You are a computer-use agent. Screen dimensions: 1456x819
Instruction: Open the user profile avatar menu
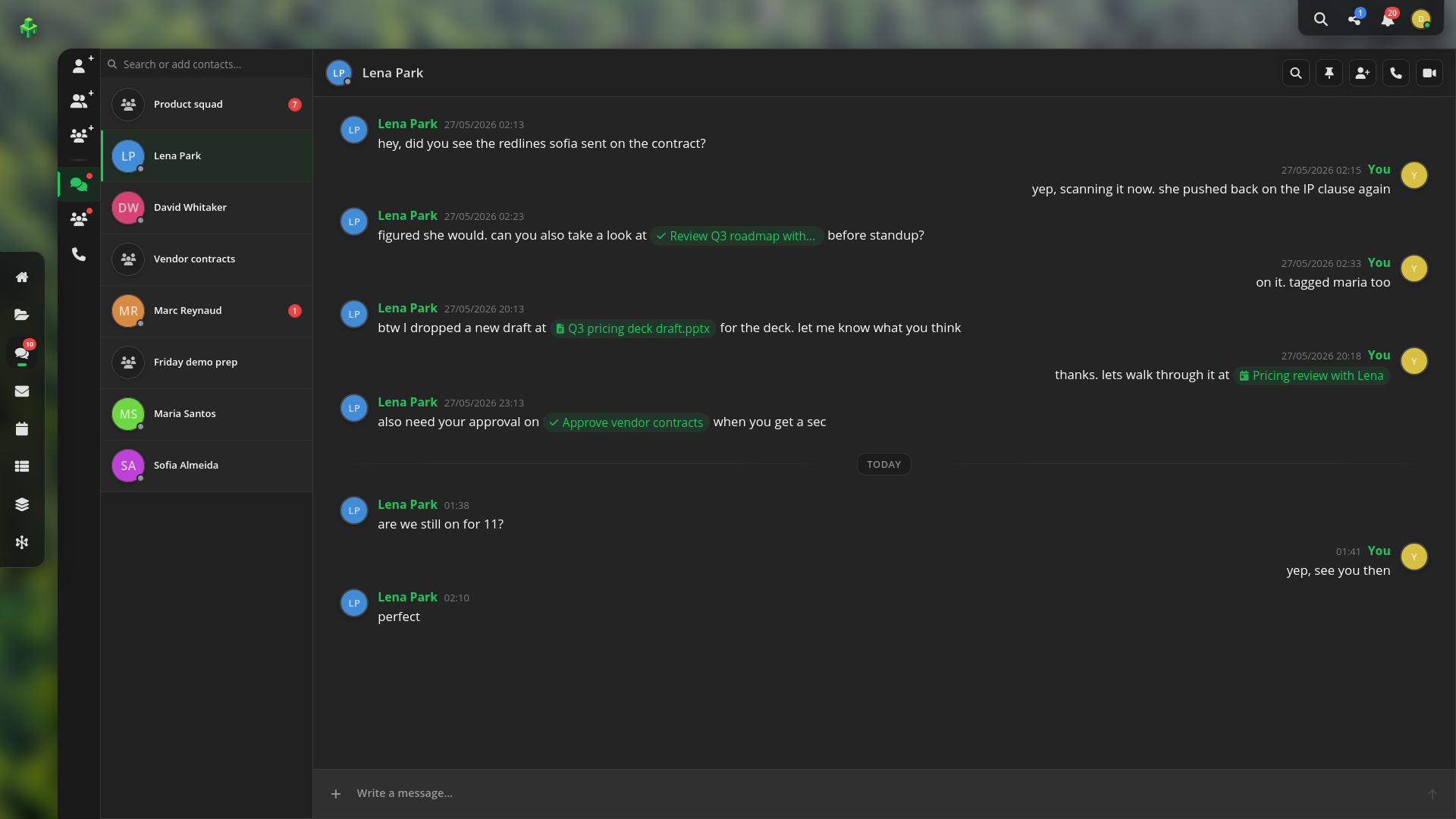(1421, 20)
